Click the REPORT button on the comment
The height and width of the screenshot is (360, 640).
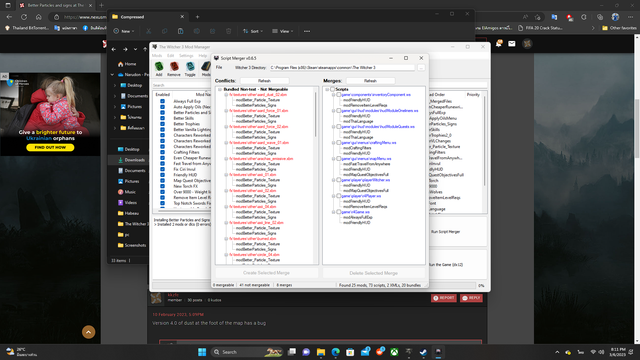444,298
